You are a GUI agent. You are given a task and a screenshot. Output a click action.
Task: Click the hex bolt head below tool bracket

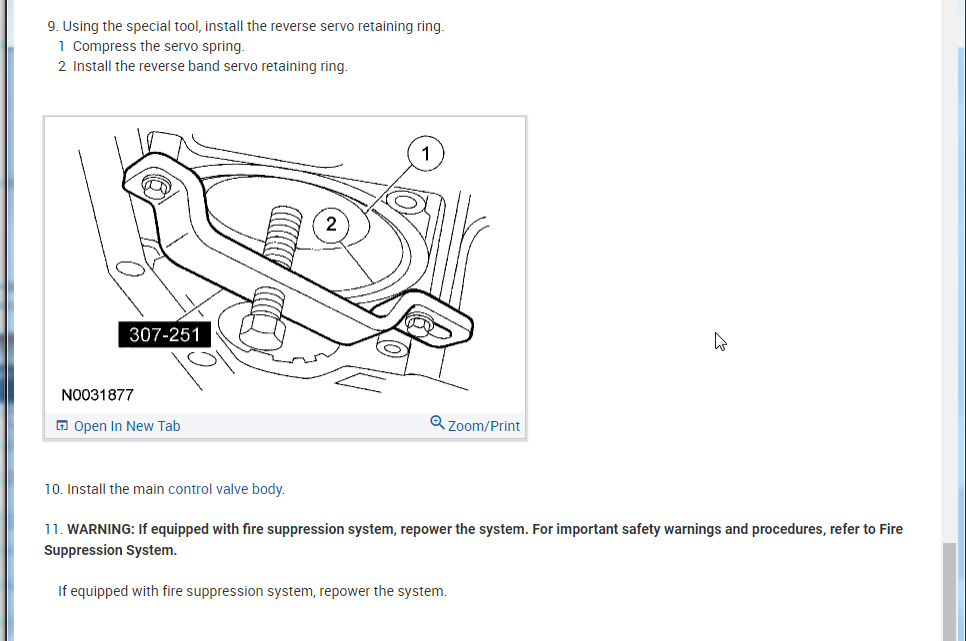pos(261,331)
